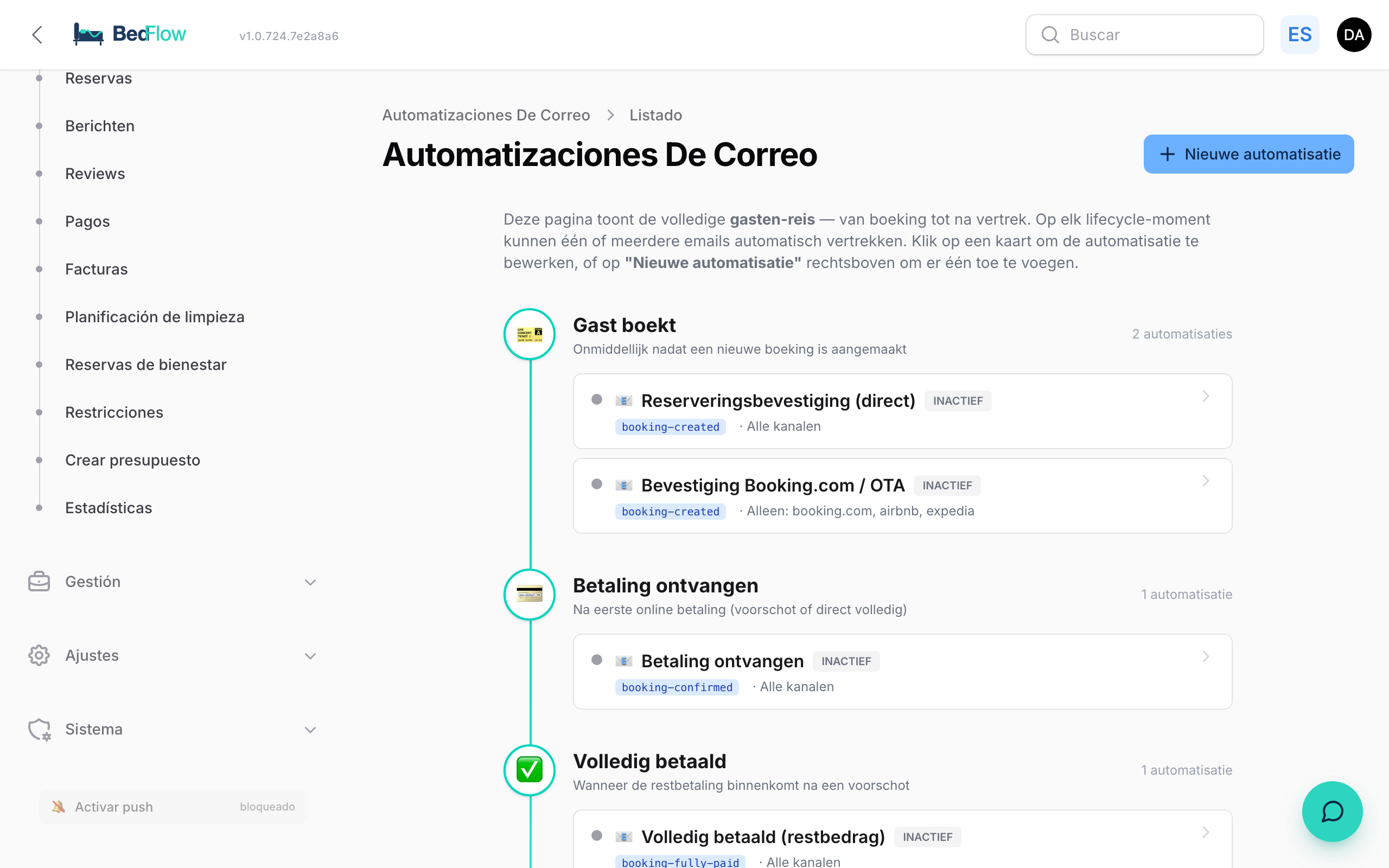This screenshot has height=868, width=1389.
Task: Click the Volledig betaald checkmark stage icon
Action: tap(529, 770)
